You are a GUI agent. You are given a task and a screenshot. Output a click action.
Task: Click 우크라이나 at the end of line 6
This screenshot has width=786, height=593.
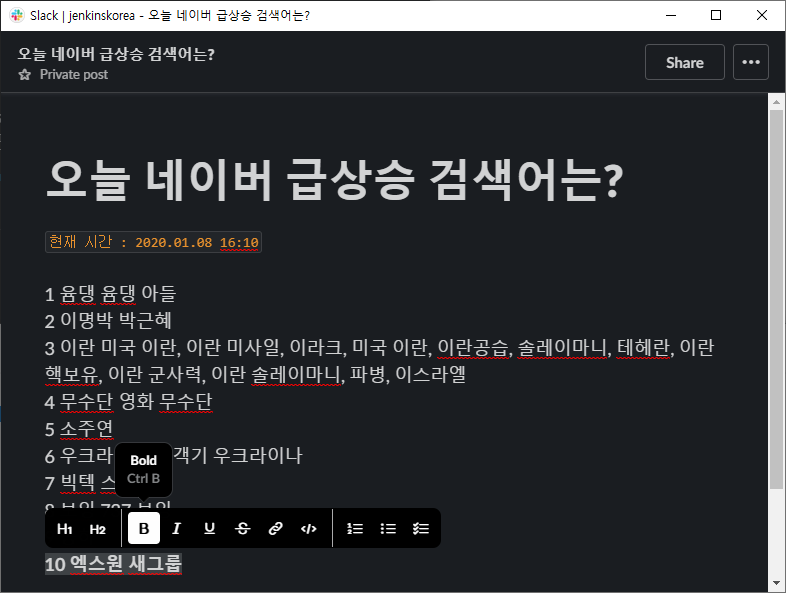click(x=258, y=455)
